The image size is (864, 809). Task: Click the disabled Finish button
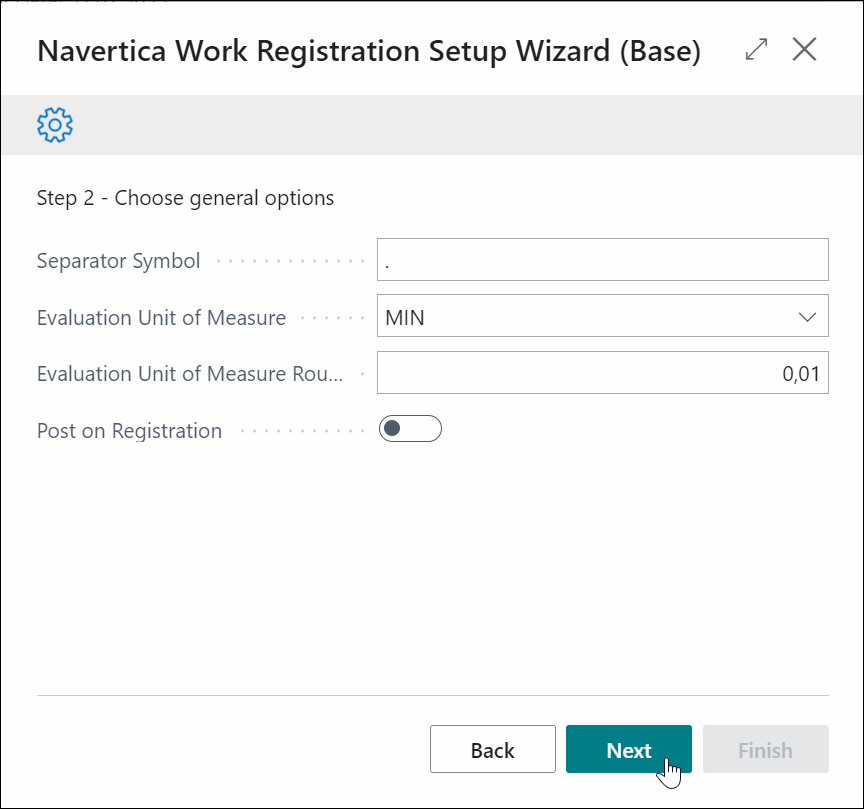tap(765, 749)
